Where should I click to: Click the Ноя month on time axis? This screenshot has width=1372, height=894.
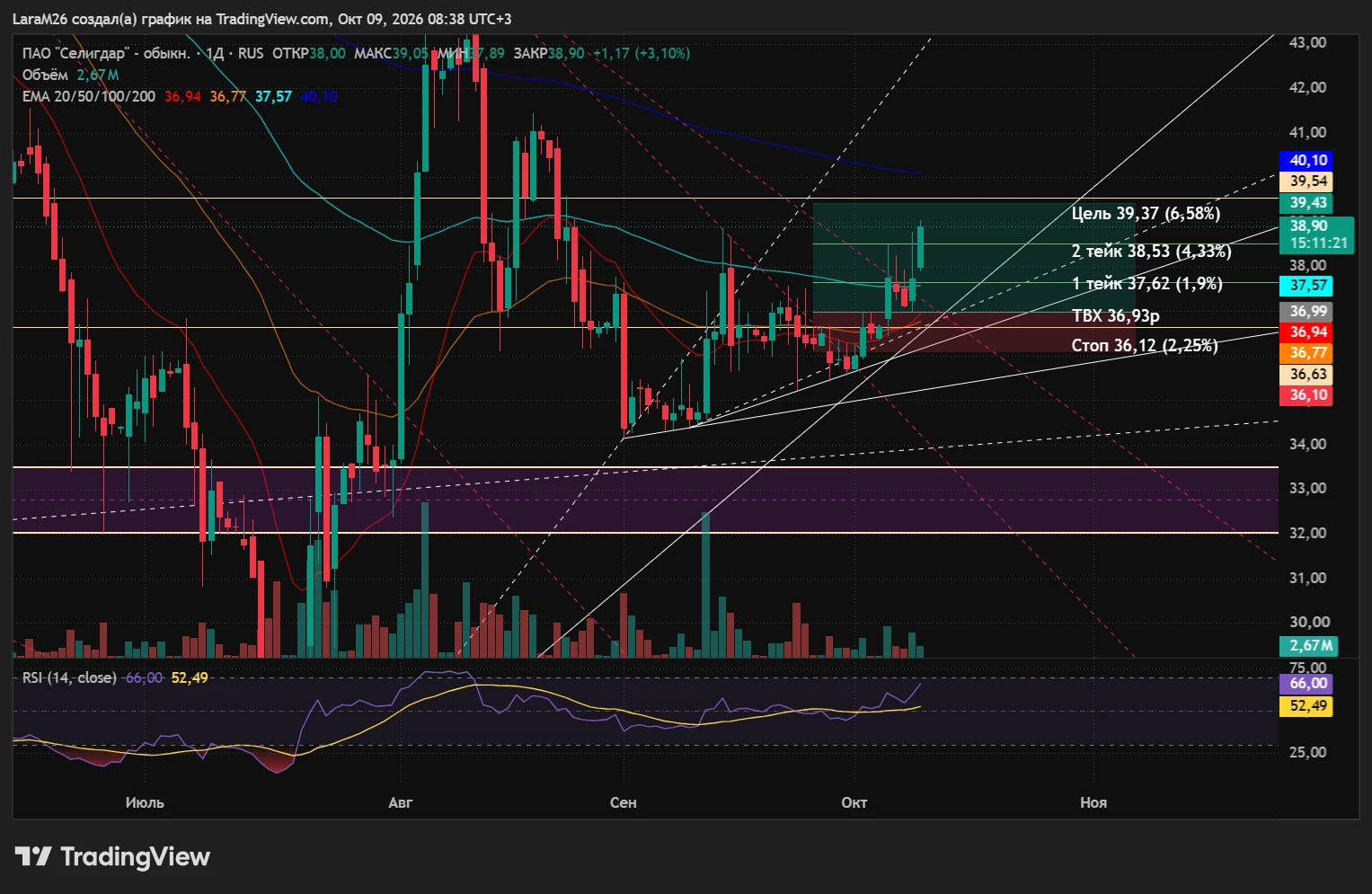click(x=1093, y=802)
